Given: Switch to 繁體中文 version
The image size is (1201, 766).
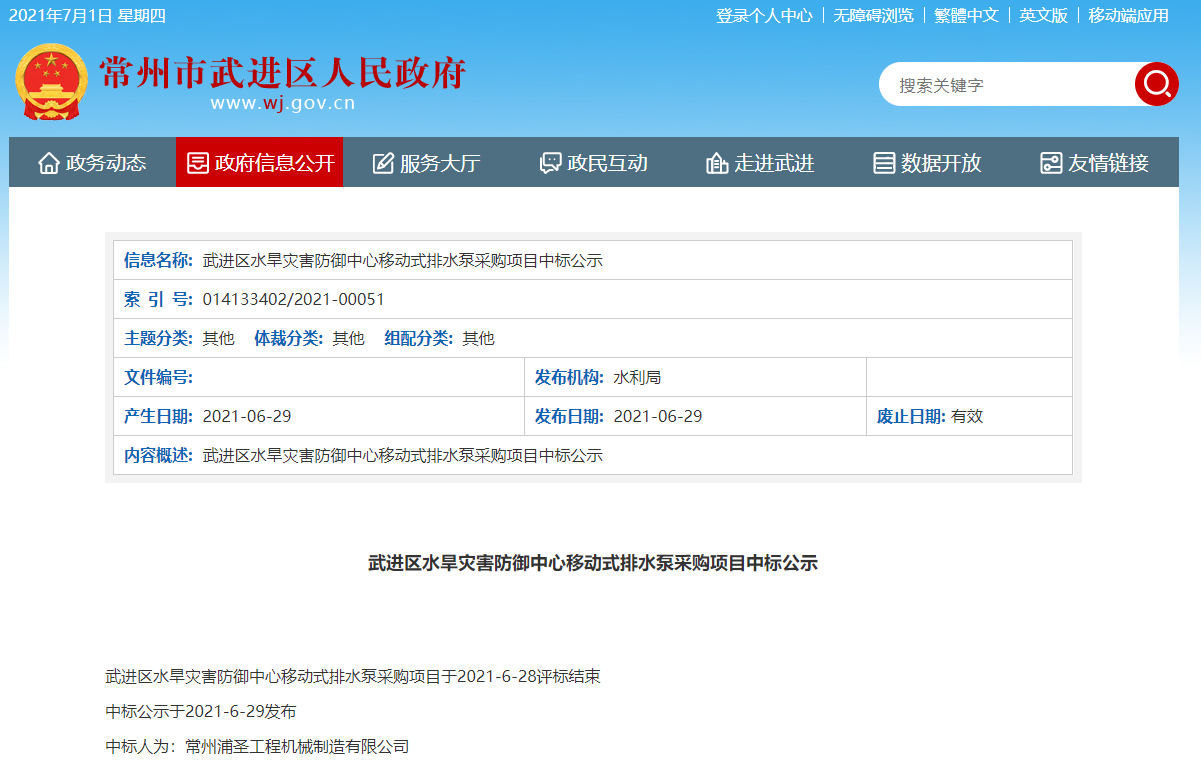Looking at the screenshot, I should (x=966, y=15).
